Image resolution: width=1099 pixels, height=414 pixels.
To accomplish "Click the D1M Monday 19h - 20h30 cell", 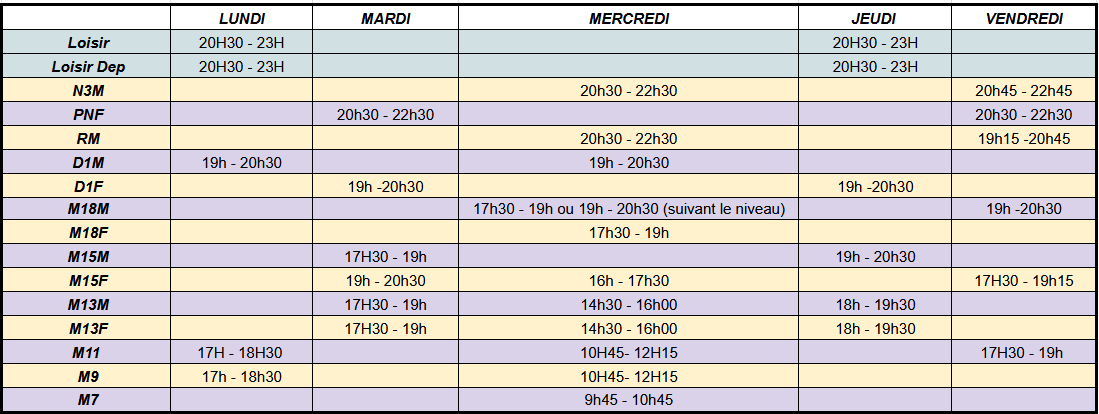I will pyautogui.click(x=242, y=162).
